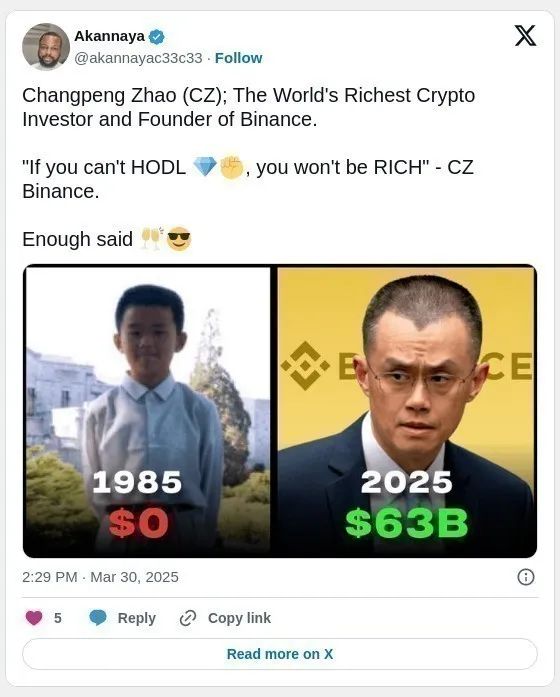Like the tweet with the heart icon
The height and width of the screenshot is (697, 560).
click(34, 618)
